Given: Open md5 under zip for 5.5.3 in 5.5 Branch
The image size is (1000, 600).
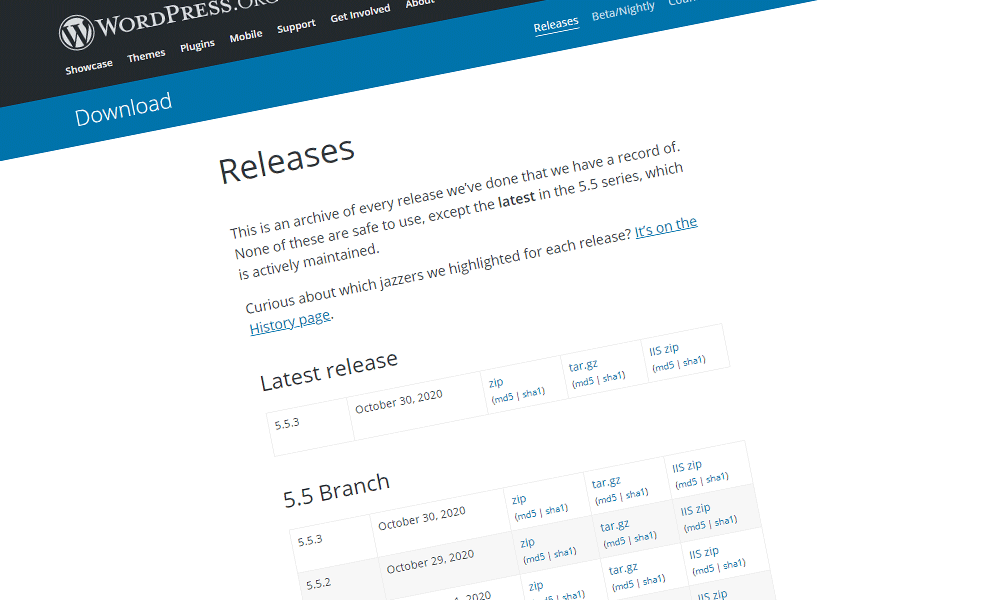Looking at the screenshot, I should (527, 514).
